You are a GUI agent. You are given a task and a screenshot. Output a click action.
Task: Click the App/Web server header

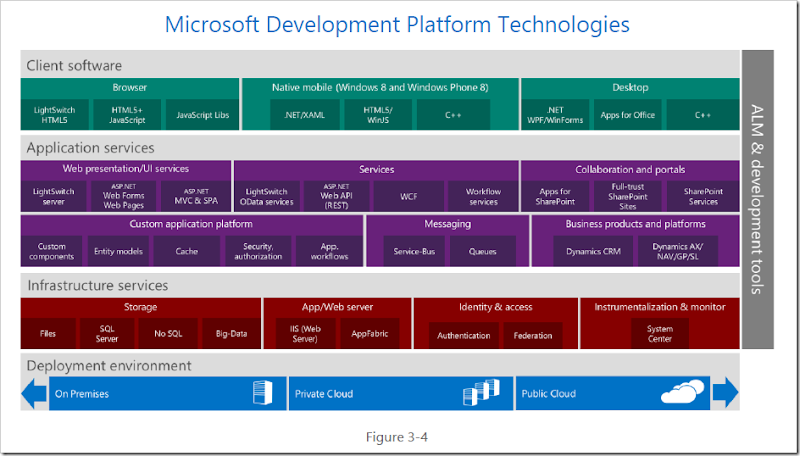pyautogui.click(x=337, y=307)
